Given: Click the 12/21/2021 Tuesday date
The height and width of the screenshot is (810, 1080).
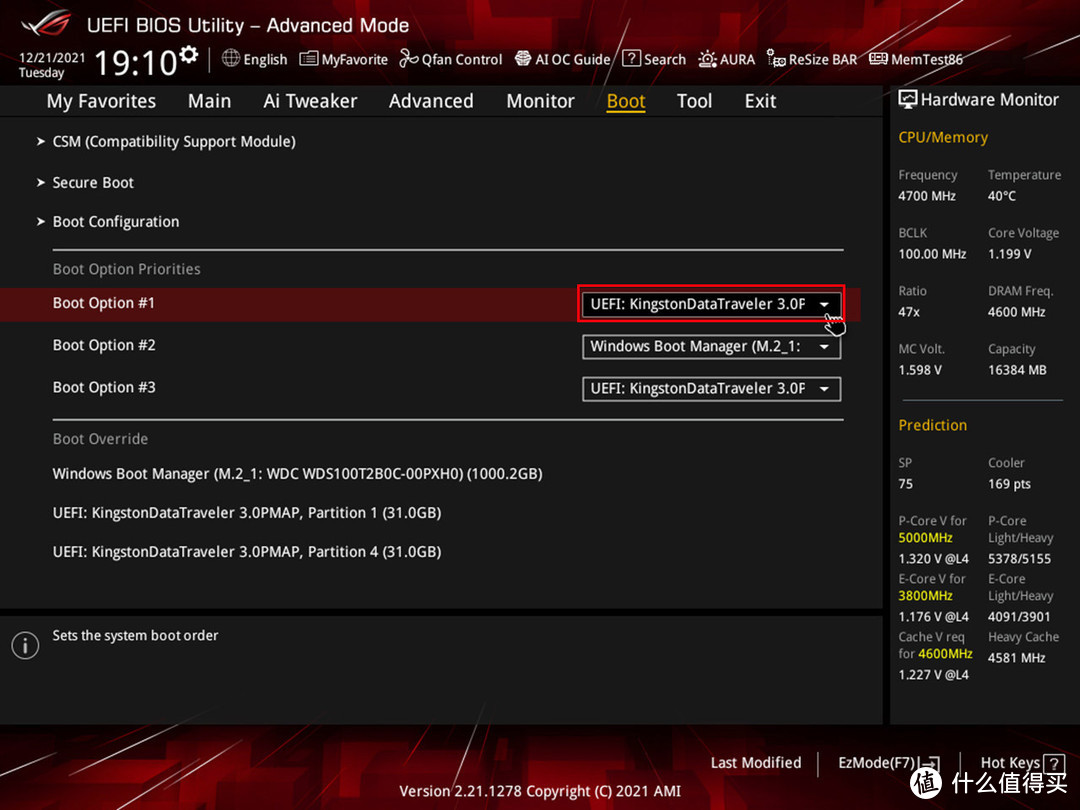Looking at the screenshot, I should click(x=52, y=65).
